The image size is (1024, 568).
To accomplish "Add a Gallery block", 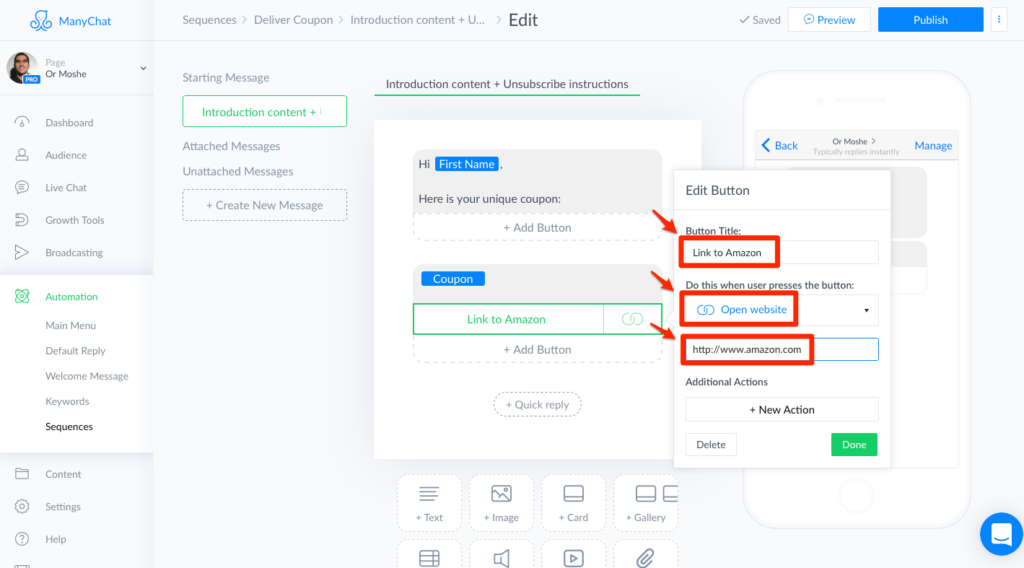I will click(x=645, y=503).
